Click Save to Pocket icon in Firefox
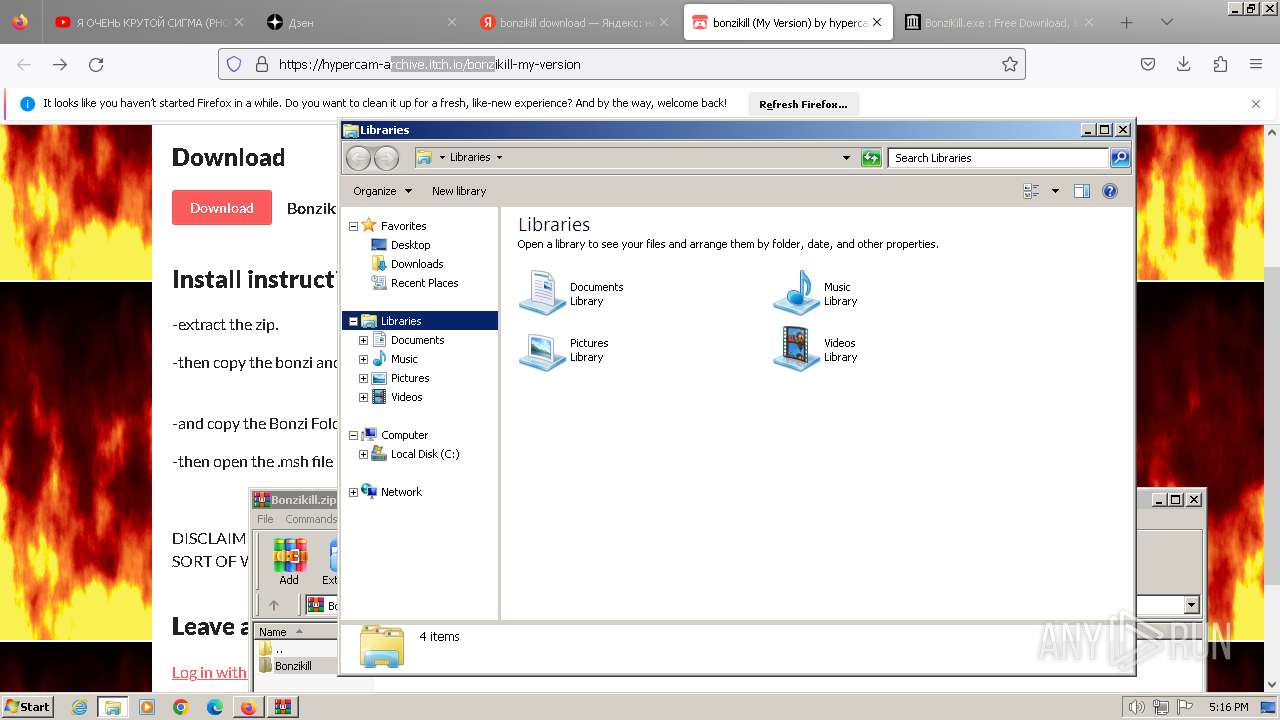This screenshot has width=1280, height=720. point(1148,64)
